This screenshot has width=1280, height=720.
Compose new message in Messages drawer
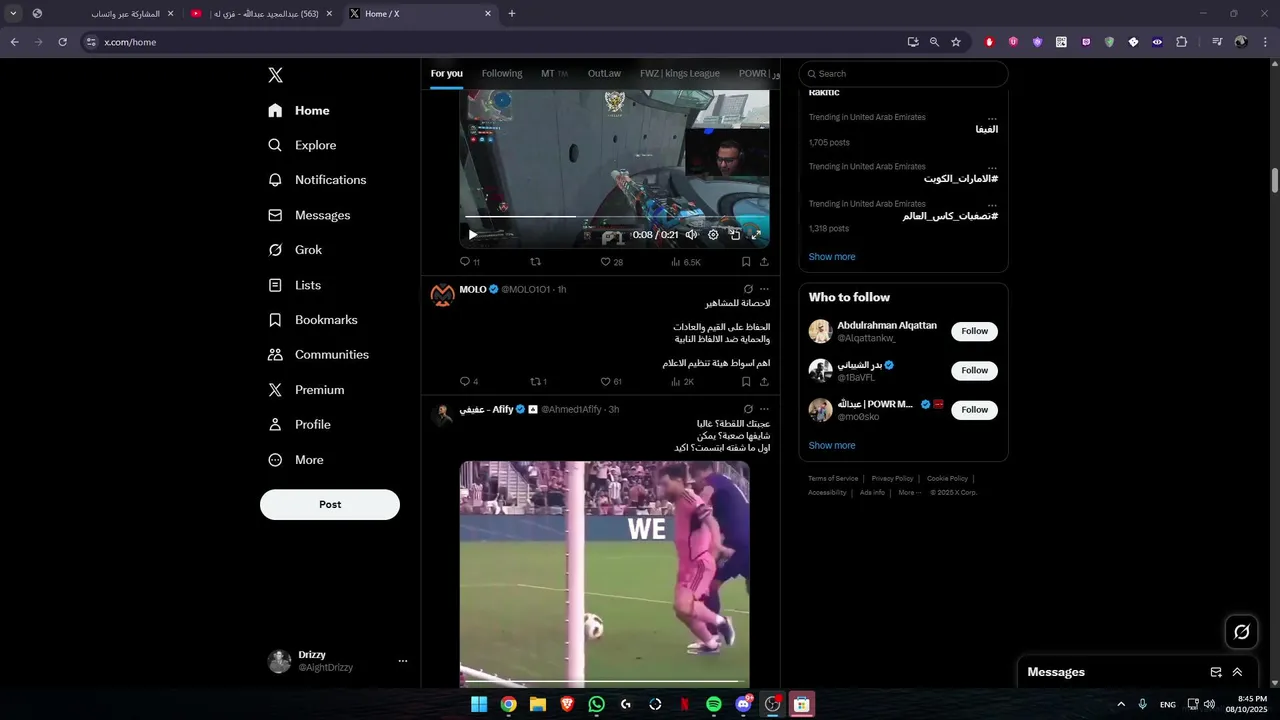point(1216,672)
